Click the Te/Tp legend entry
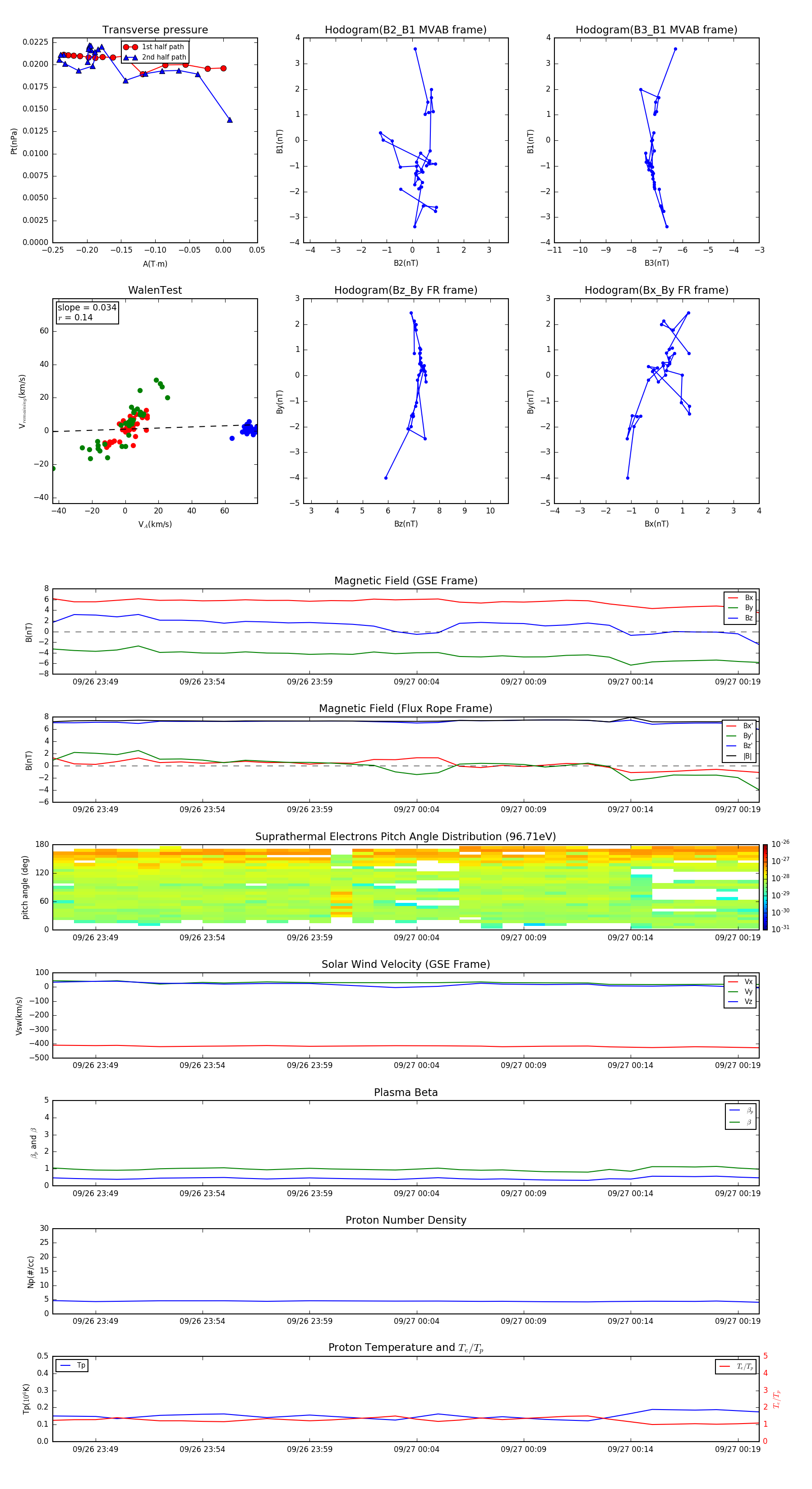812x1489 pixels. (736, 1366)
